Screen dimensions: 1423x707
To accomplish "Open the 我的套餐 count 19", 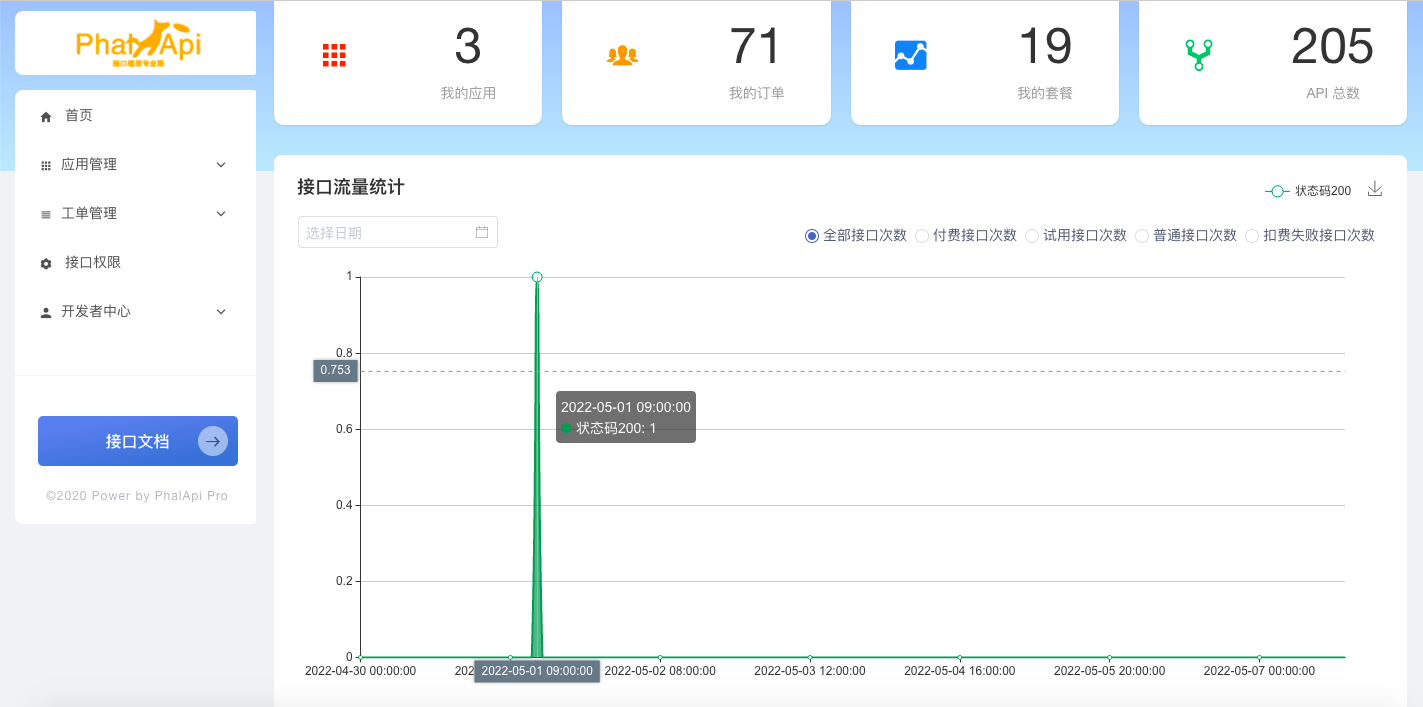I will click(1045, 46).
